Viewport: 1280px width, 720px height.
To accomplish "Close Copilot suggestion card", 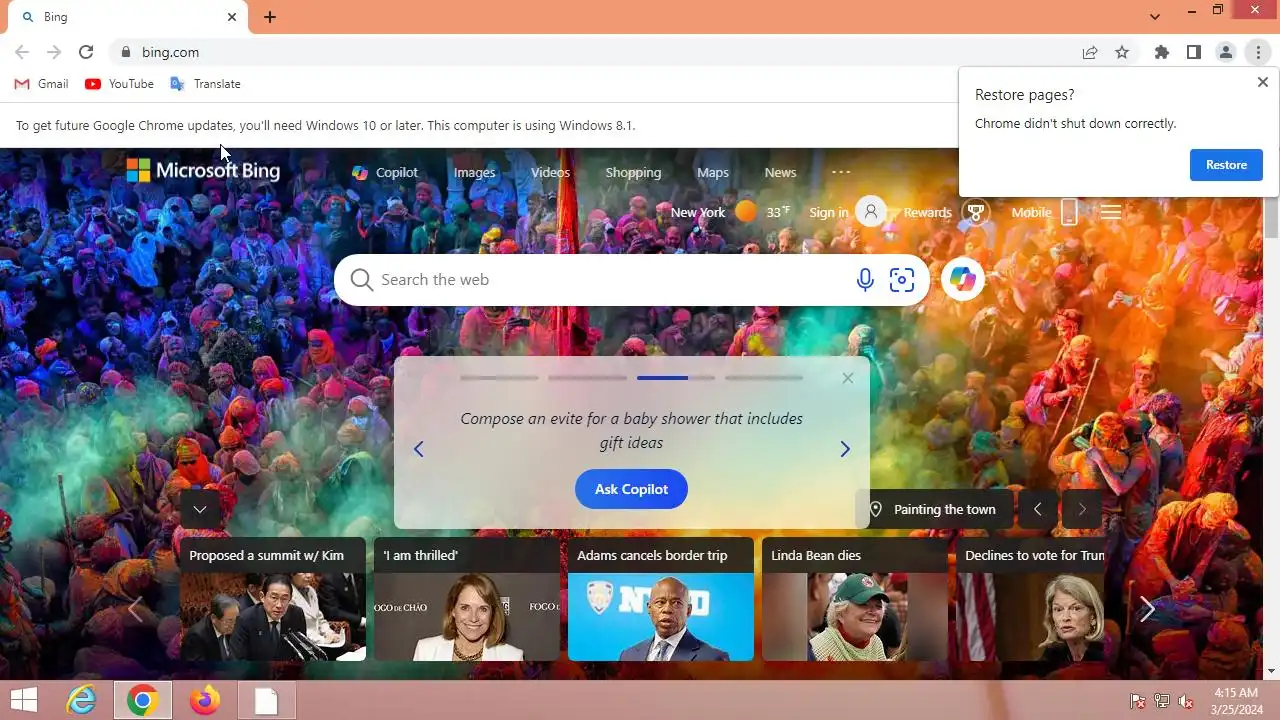I will (848, 378).
